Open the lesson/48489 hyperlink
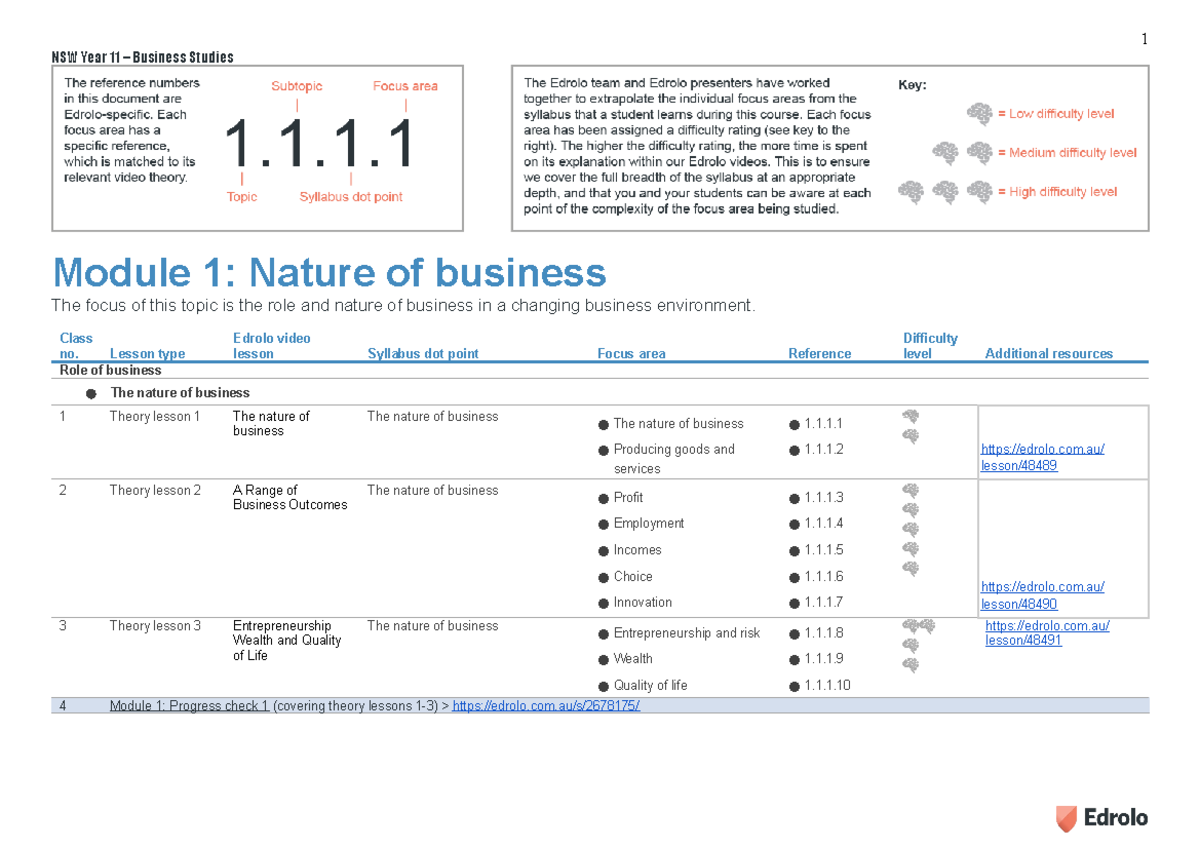The width and height of the screenshot is (1200, 849). click(1043, 457)
